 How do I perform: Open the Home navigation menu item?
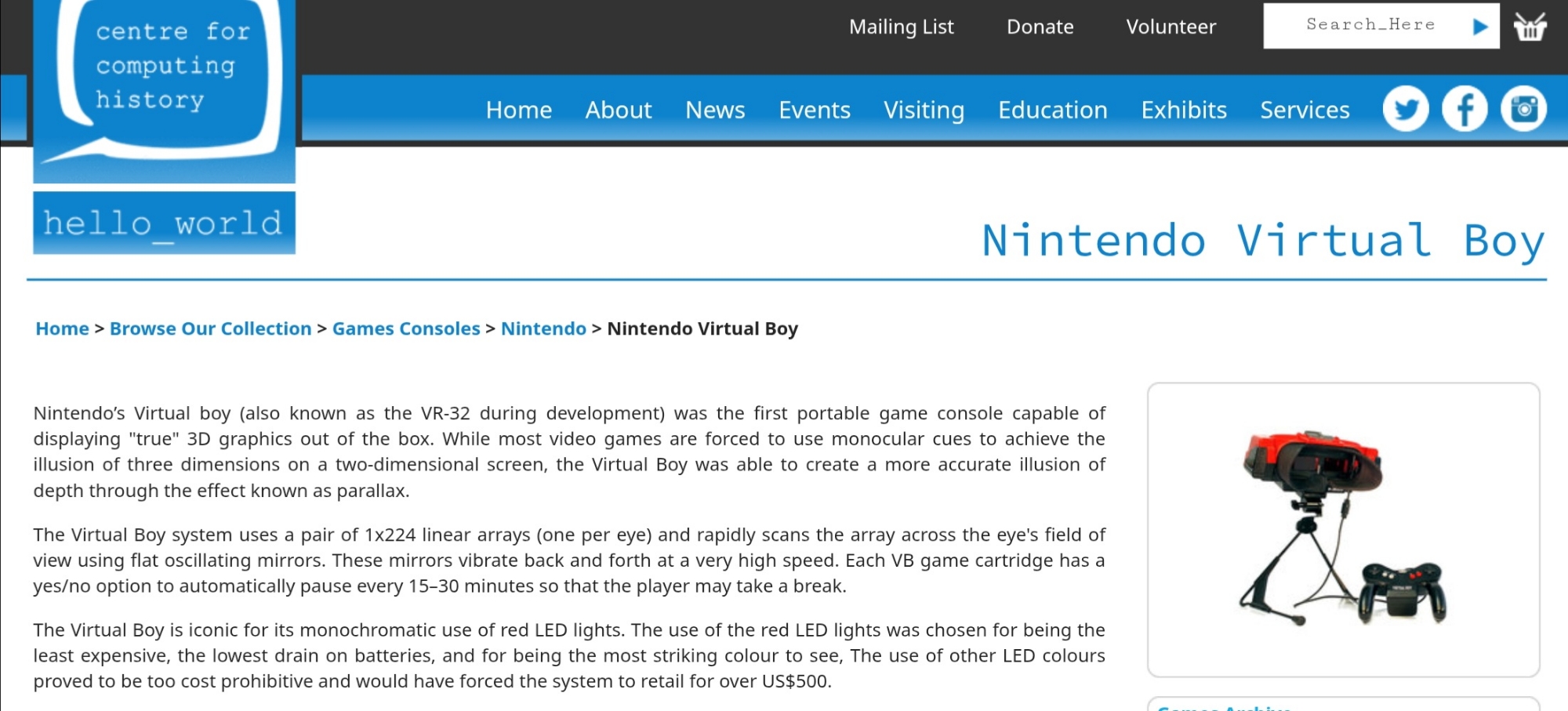(518, 111)
